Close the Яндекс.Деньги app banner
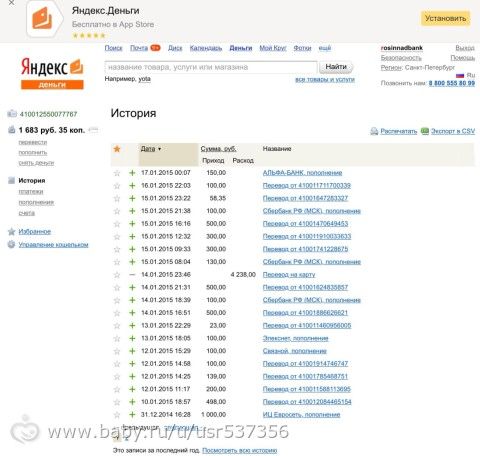 pyautogui.click(x=11, y=3)
